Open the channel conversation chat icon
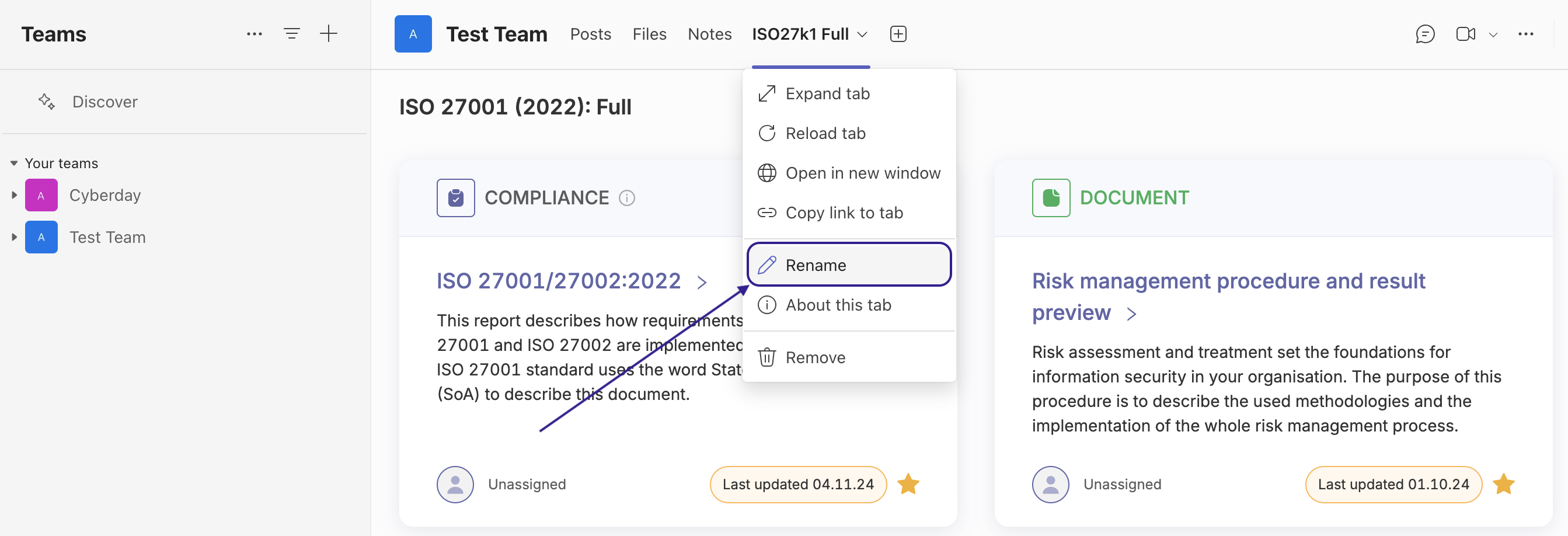 coord(1424,34)
